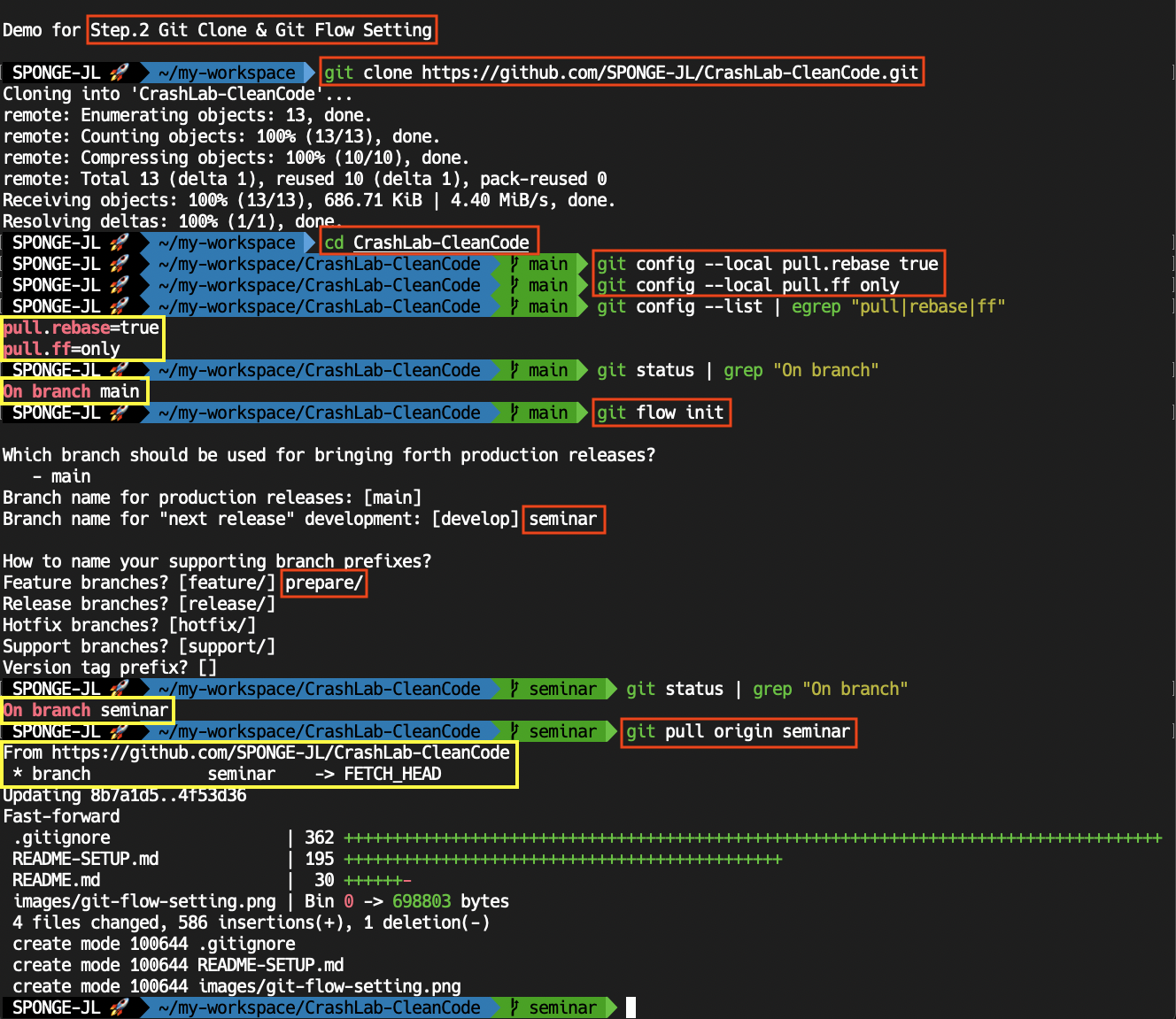Click the On branch seminar highlighted line

pyautogui.click(x=86, y=710)
